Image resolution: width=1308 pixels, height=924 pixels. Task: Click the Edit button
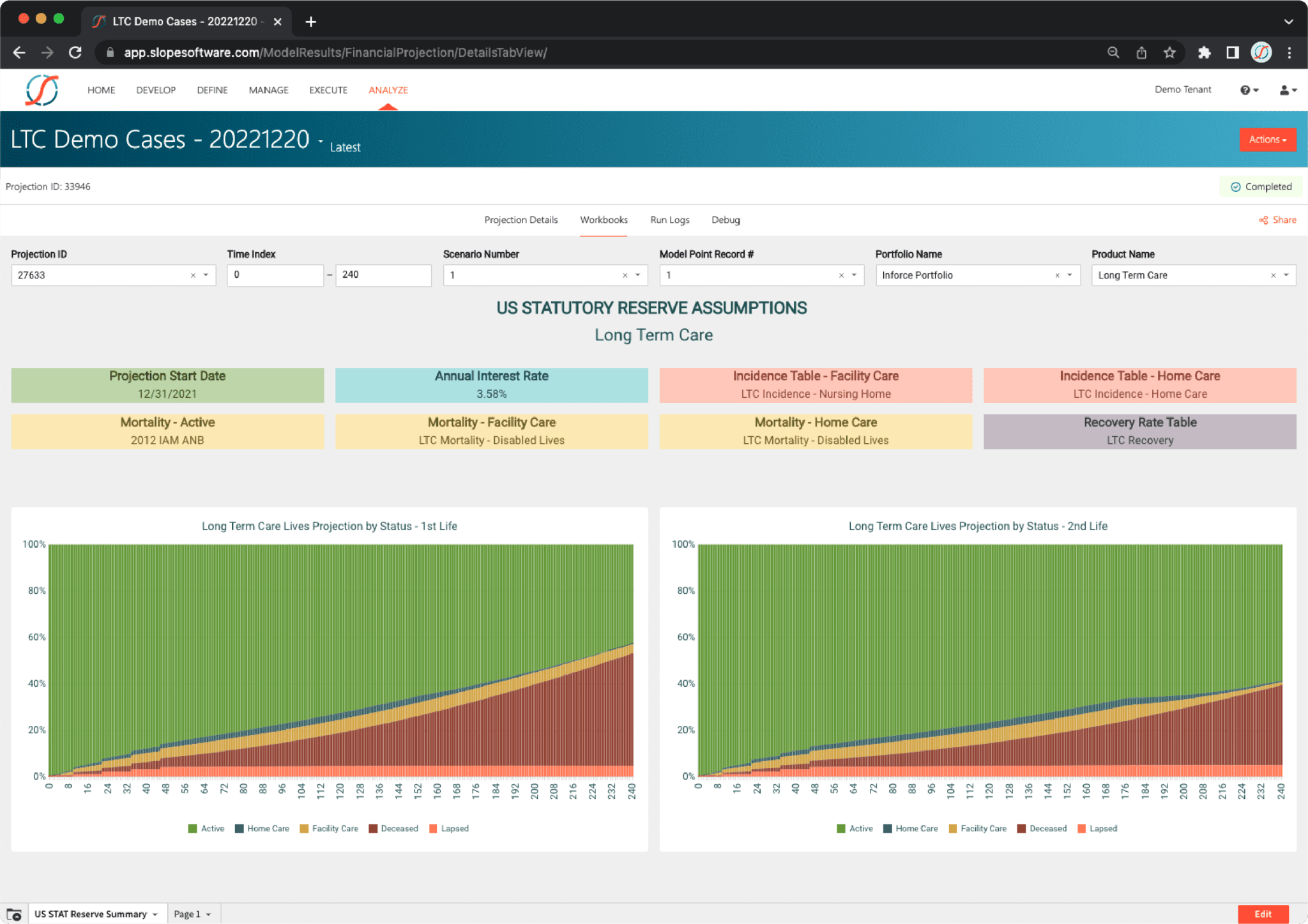point(1262,913)
